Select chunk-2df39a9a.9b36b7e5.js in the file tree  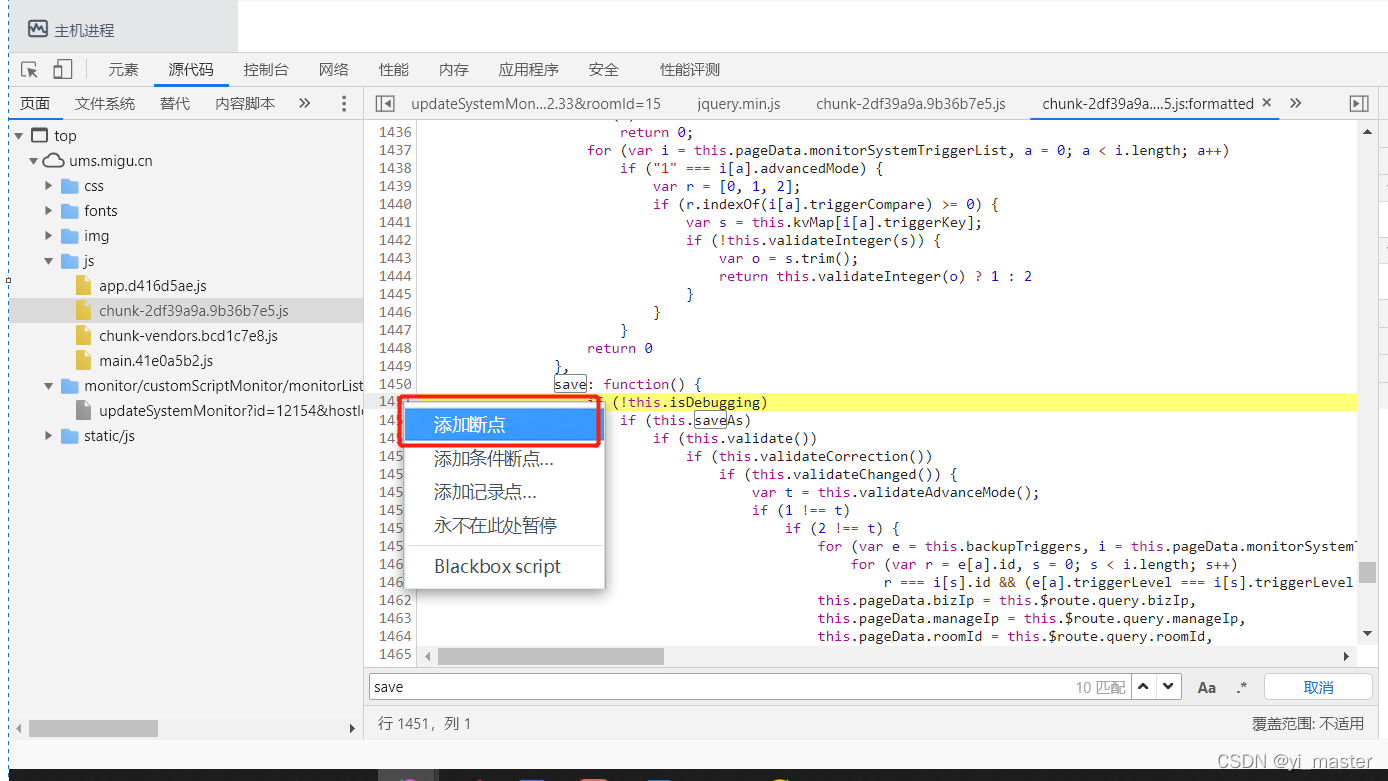coord(185,311)
